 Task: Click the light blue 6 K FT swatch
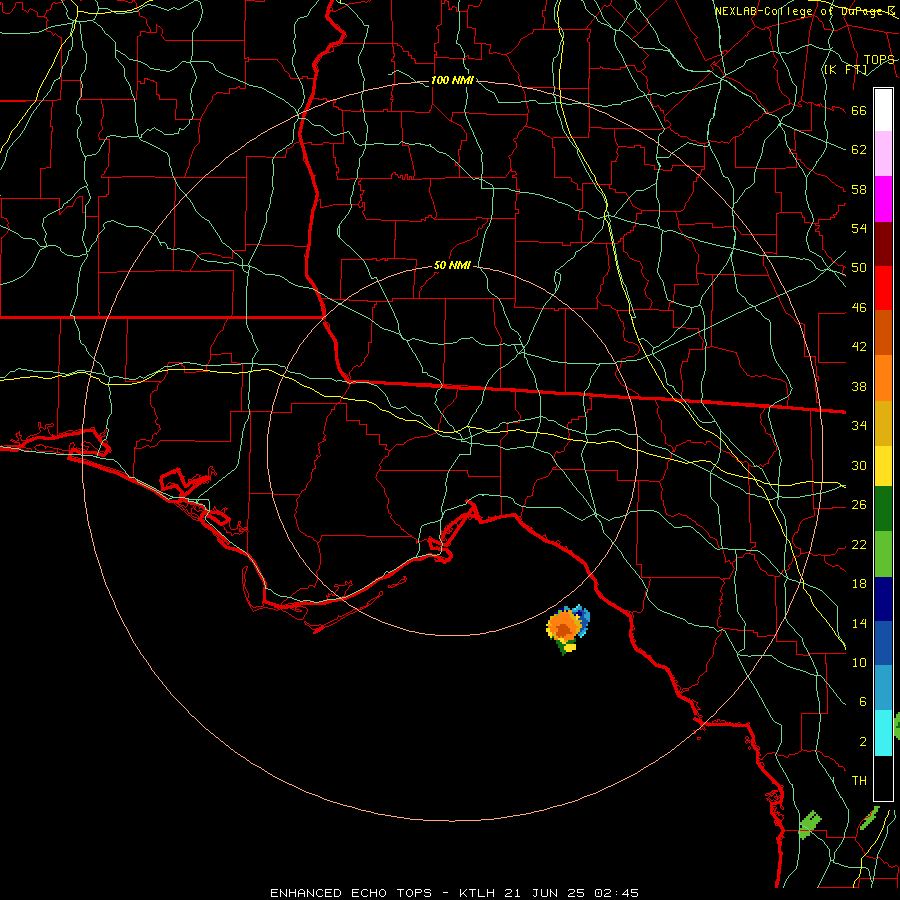[883, 688]
